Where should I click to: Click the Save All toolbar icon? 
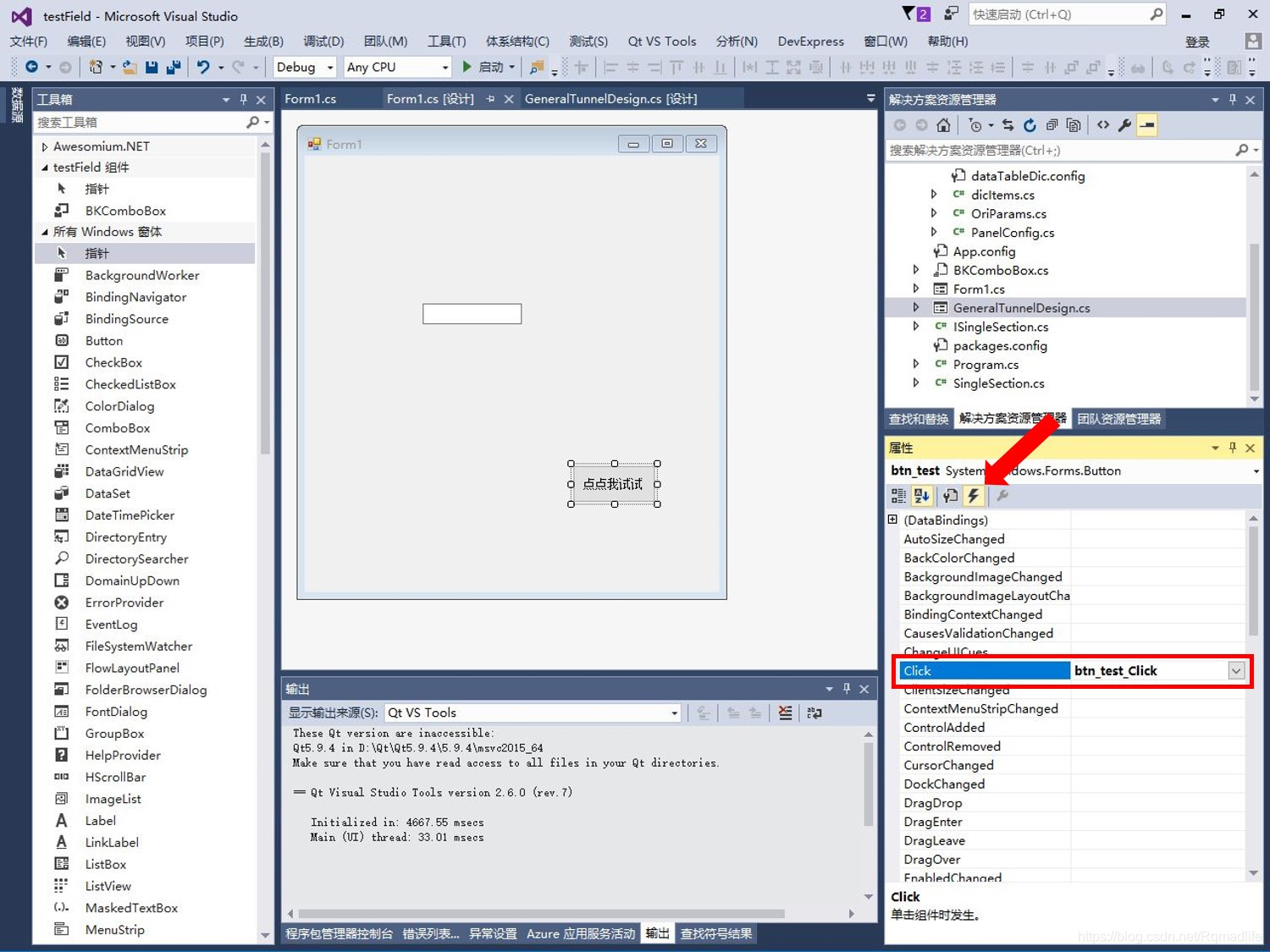click(174, 67)
